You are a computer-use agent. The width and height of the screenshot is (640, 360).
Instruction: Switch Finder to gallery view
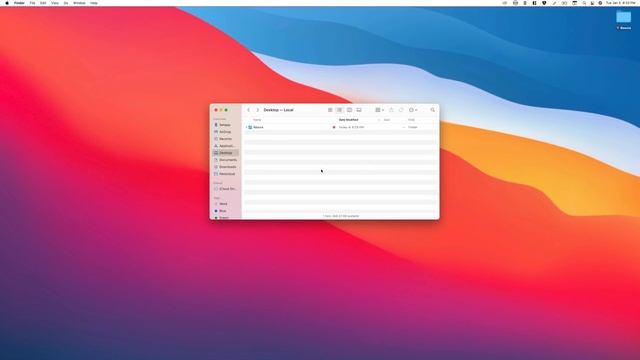(359, 110)
